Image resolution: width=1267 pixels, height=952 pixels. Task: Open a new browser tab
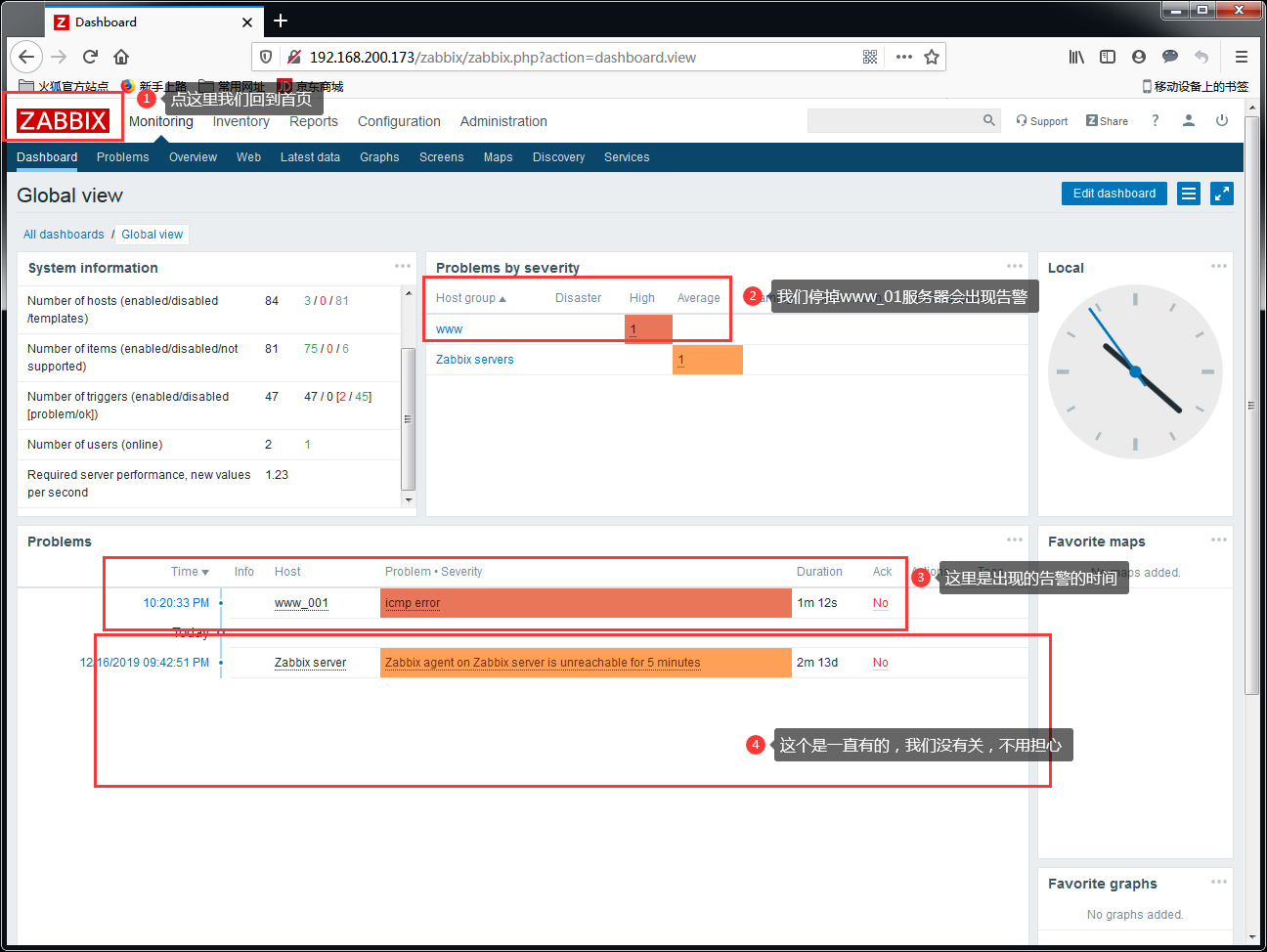click(281, 21)
